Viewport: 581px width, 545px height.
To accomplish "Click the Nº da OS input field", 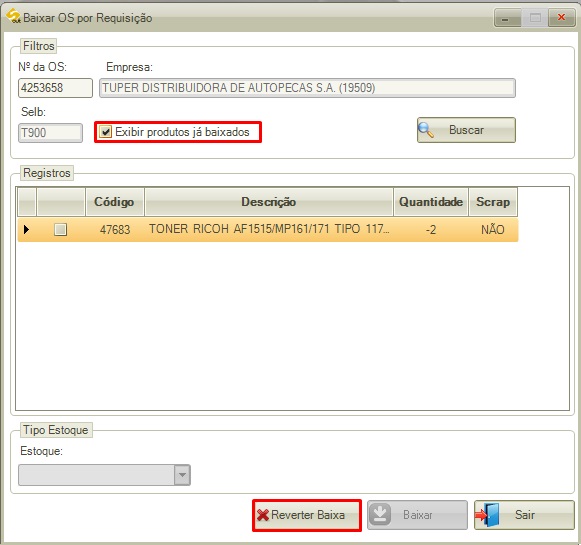I will (55, 88).
